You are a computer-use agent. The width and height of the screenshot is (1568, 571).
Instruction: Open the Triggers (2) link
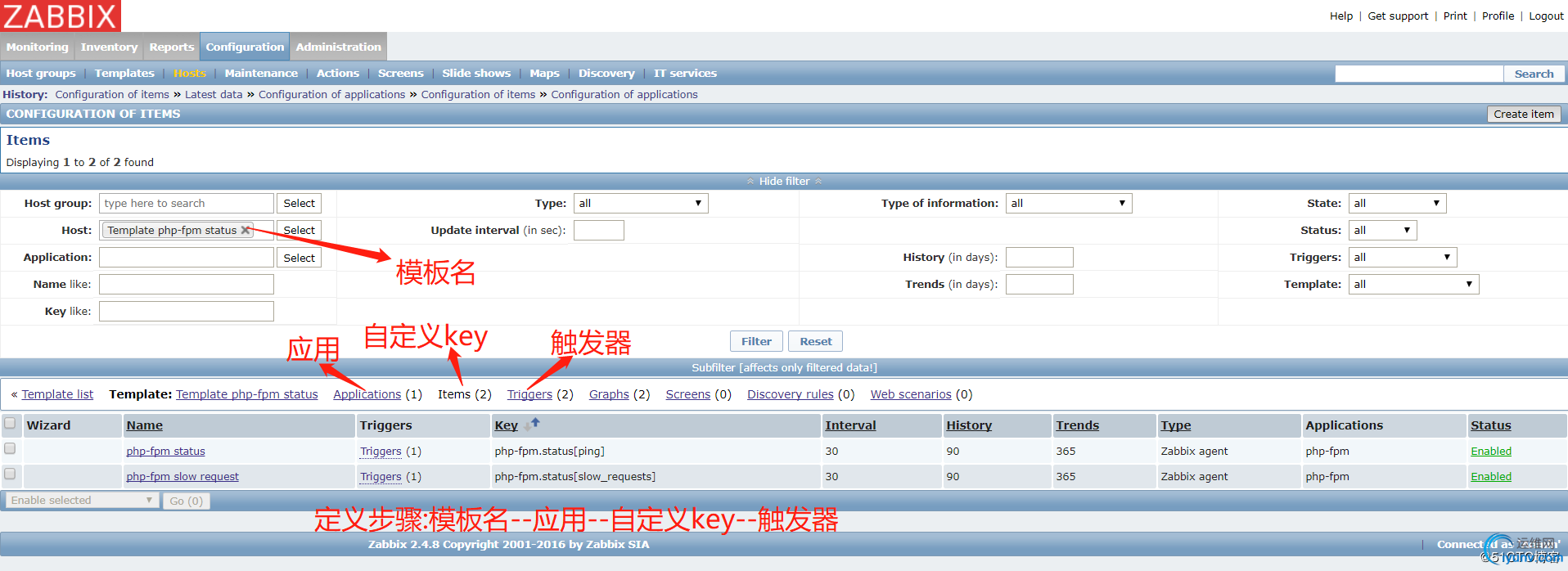[x=529, y=394]
